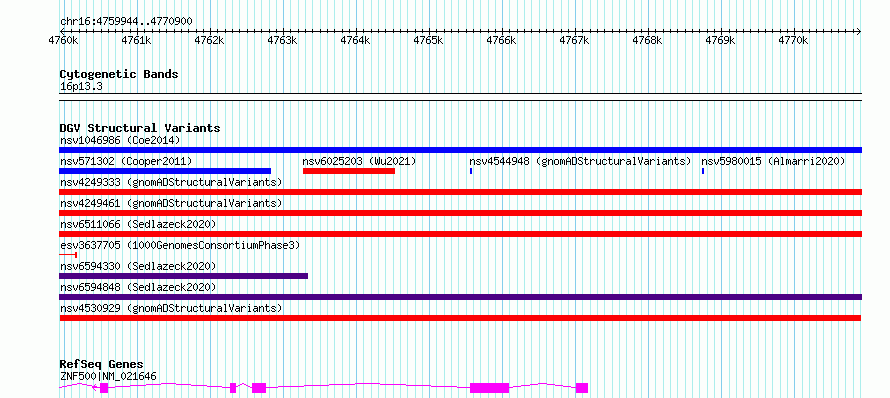This screenshot has height=398, width=890.
Task: Open the ZNF500|NM_021646 gene label
Action: [x=108, y=376]
